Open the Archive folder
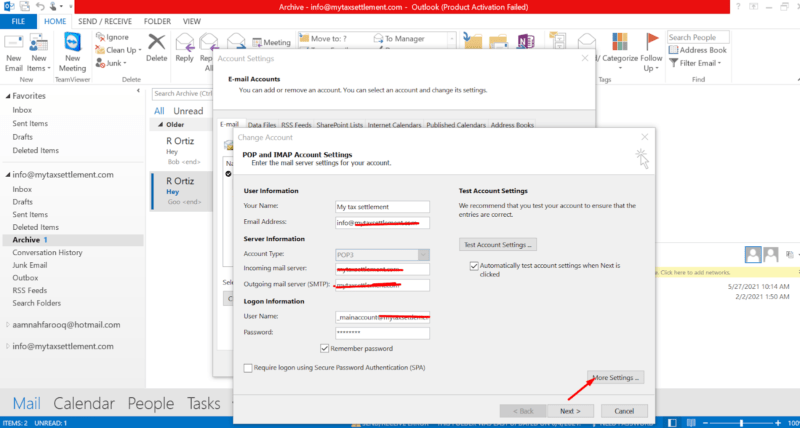The height and width of the screenshot is (428, 800). tap(72, 240)
